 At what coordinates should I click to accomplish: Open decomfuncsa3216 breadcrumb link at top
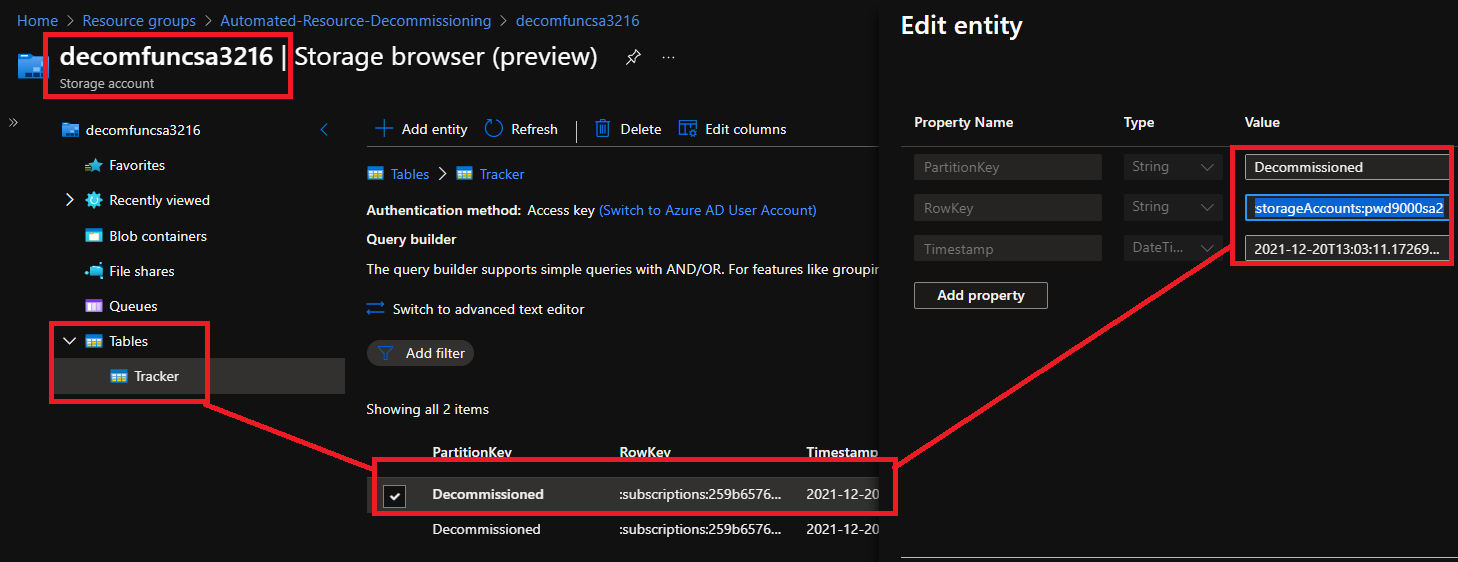[x=578, y=20]
